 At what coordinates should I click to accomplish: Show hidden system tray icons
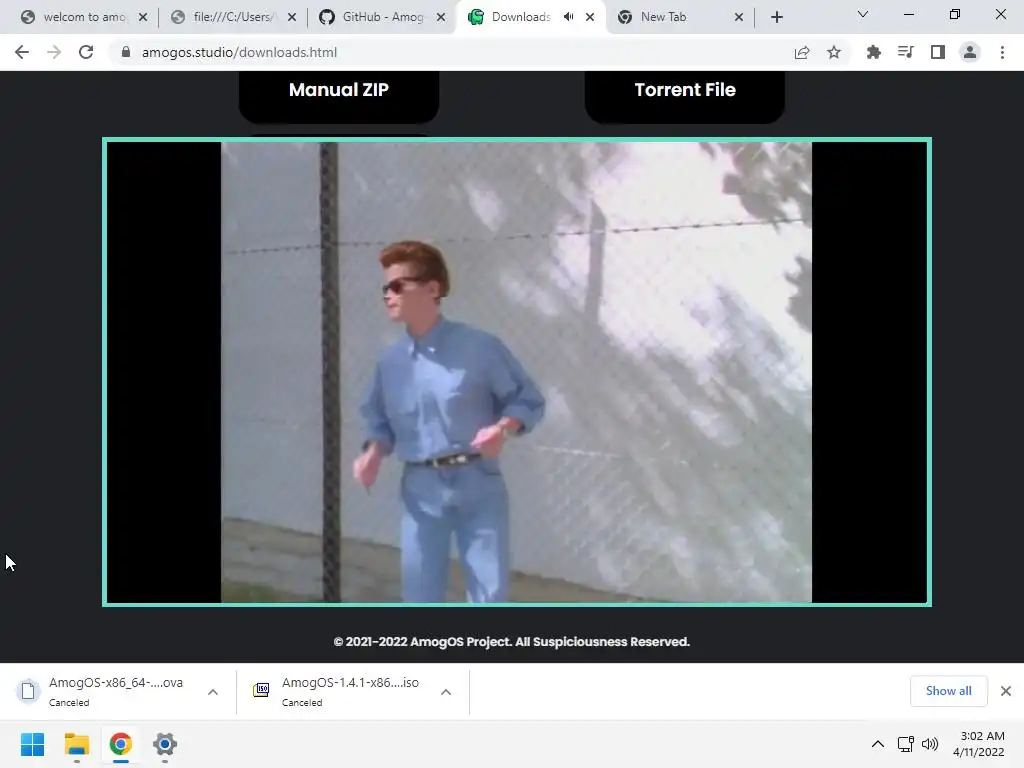pos(878,744)
